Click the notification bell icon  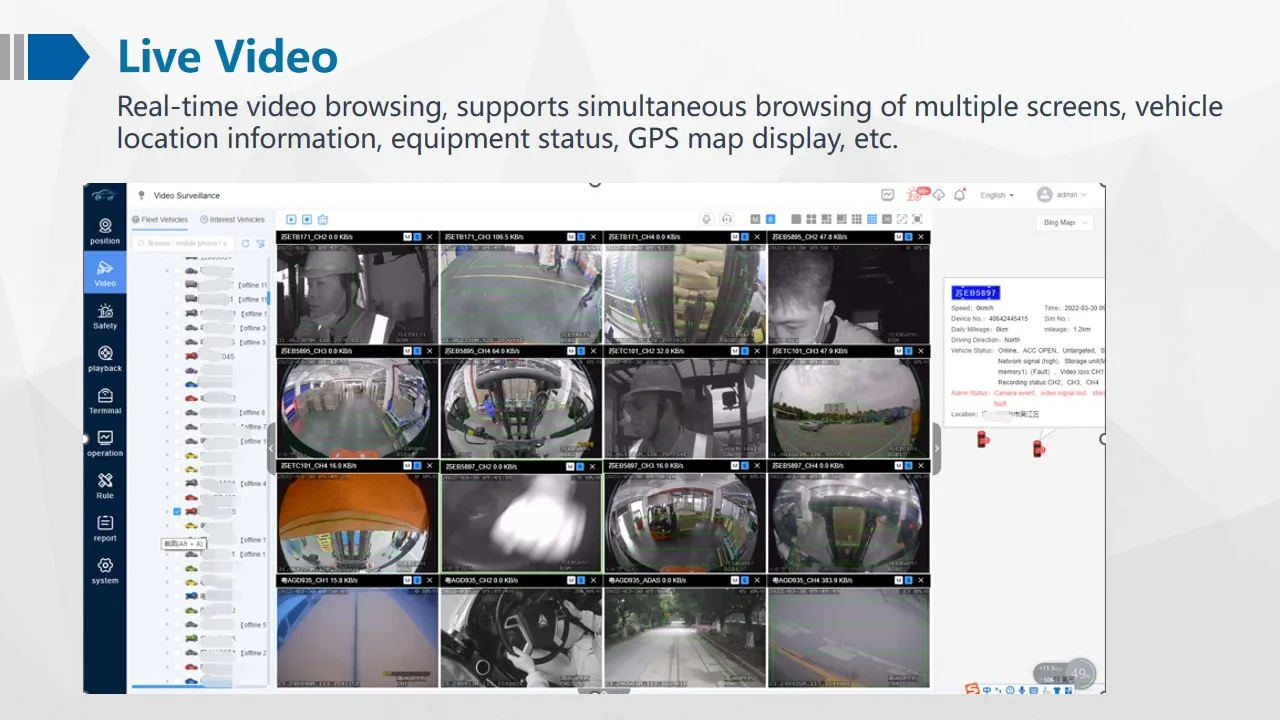click(x=960, y=195)
